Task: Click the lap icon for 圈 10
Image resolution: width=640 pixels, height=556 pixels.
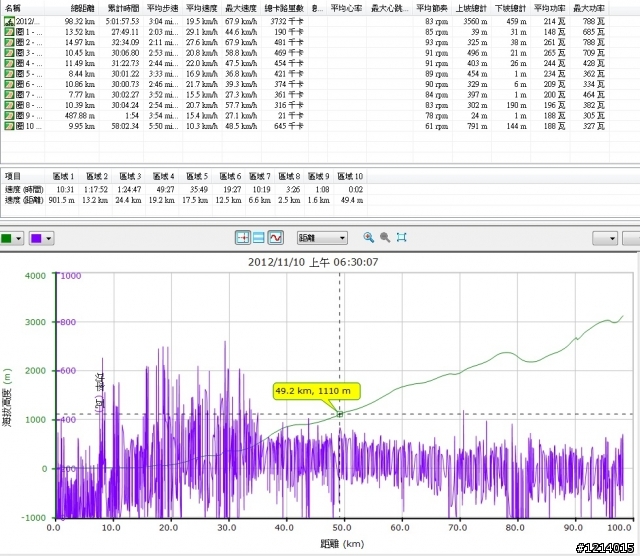Action: tap(9, 127)
